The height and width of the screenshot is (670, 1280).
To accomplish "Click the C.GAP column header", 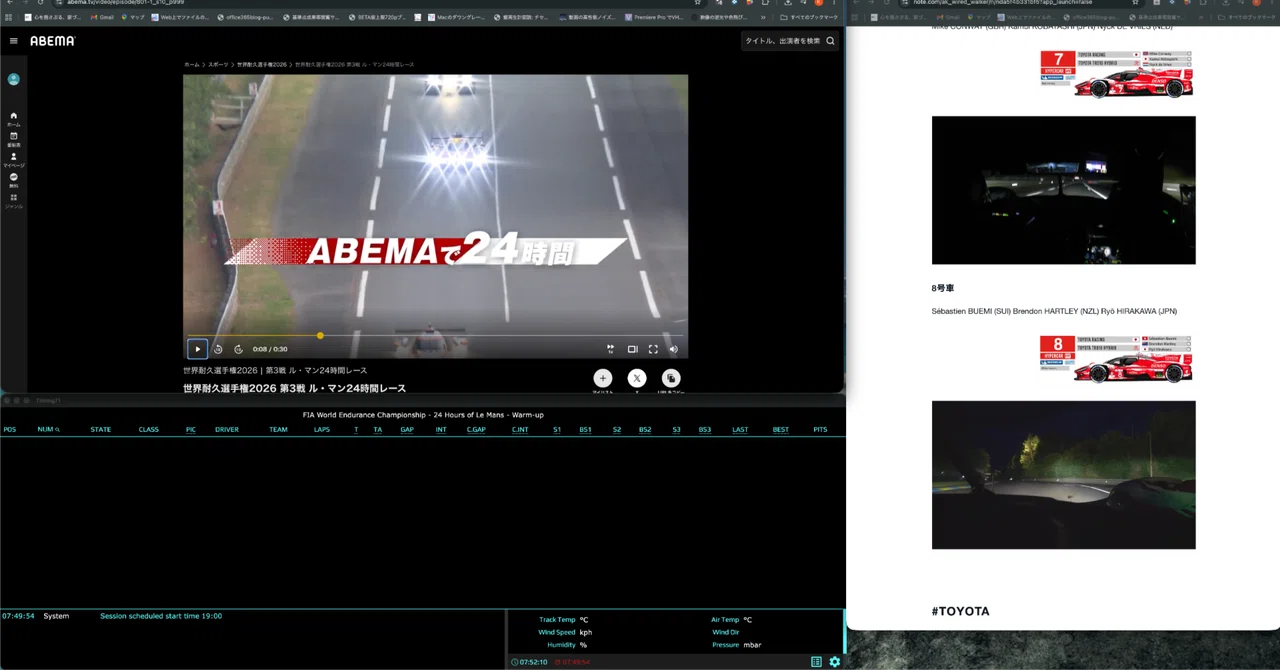I will pyautogui.click(x=476, y=429).
